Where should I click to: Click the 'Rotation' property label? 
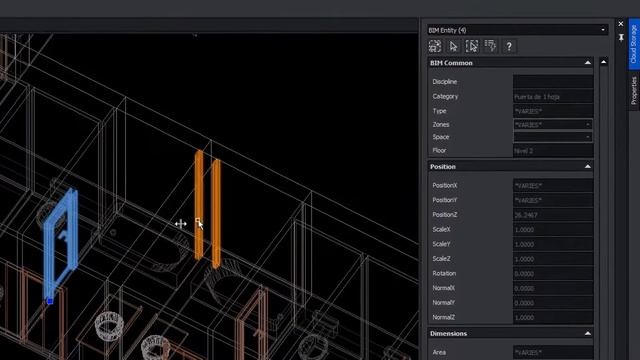[444, 273]
